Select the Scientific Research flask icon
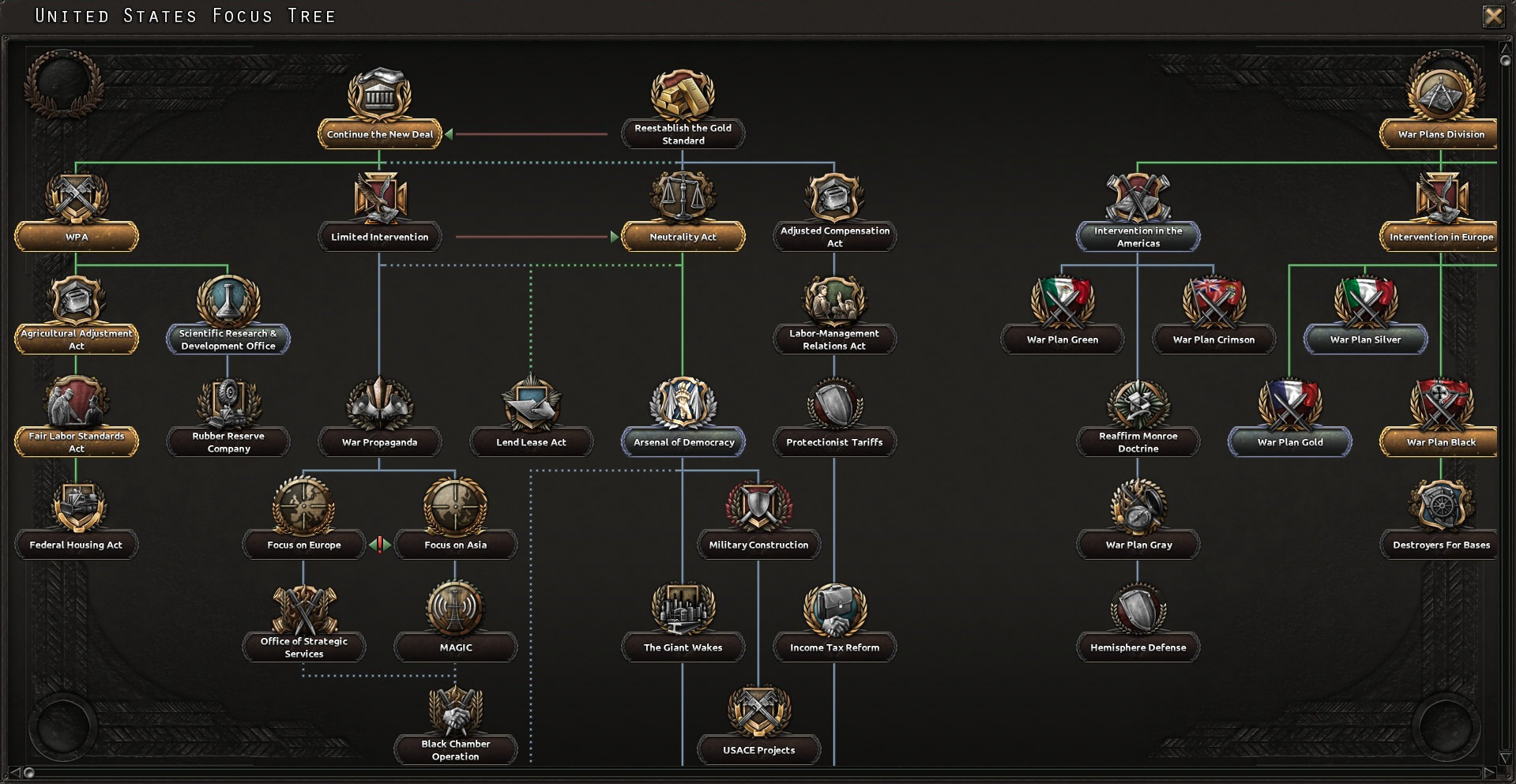 click(x=228, y=299)
